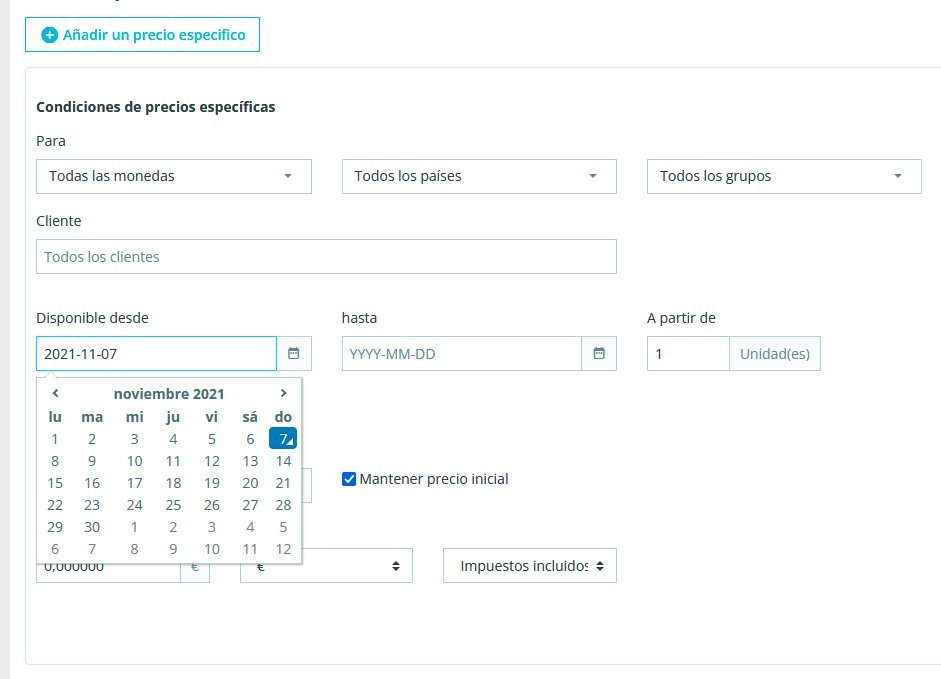Click the Disponible desde date field
This screenshot has height=679, width=941.
point(156,354)
